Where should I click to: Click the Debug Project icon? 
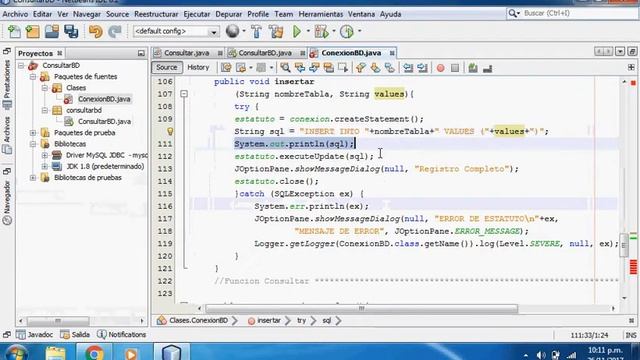322,31
